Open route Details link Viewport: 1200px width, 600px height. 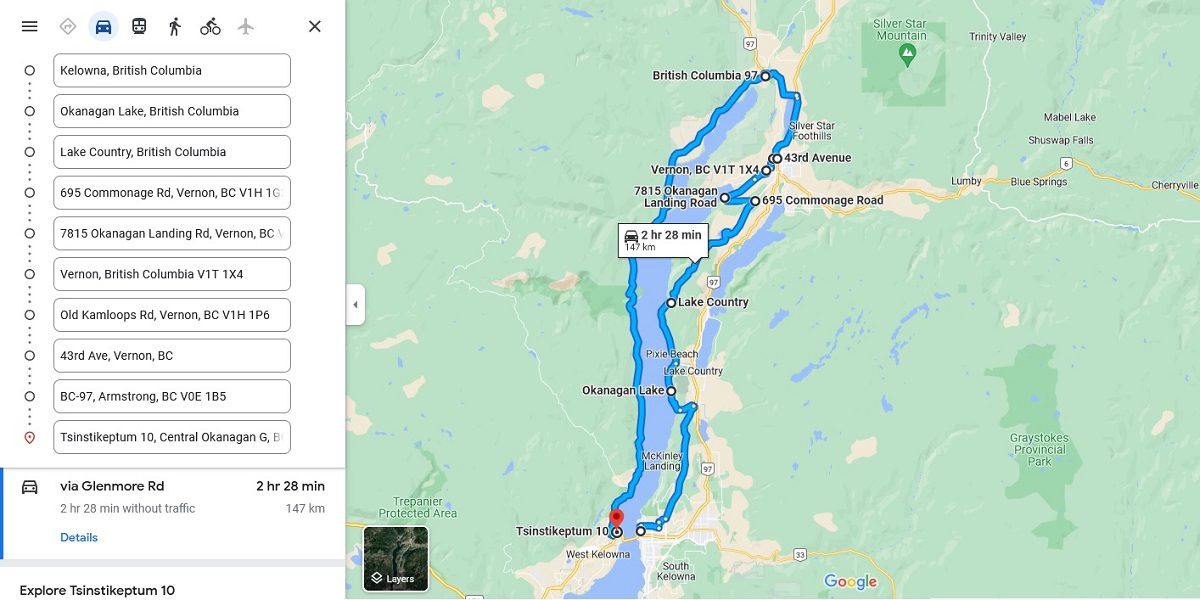point(79,537)
